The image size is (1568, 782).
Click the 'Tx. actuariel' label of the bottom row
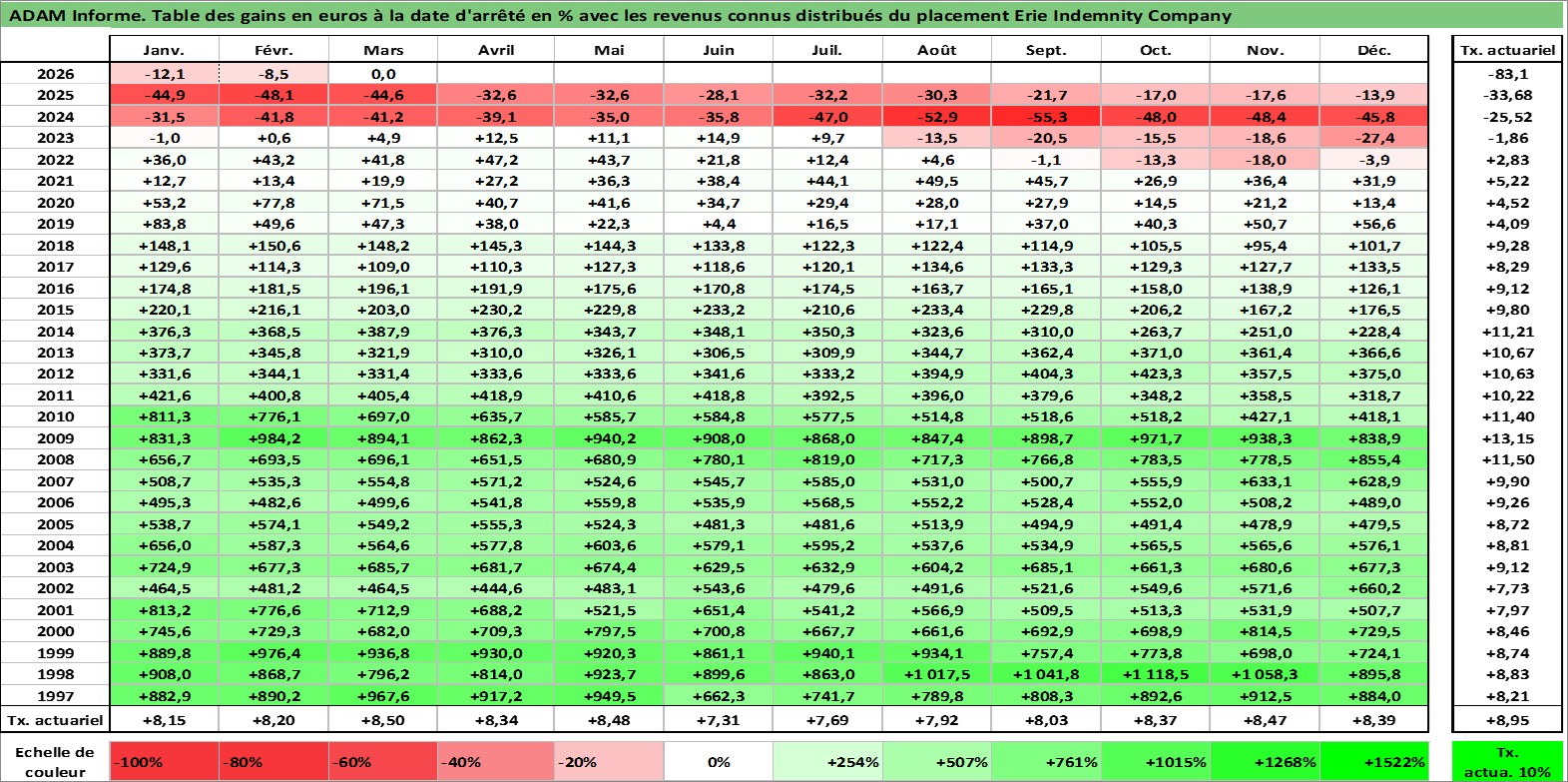(x=55, y=719)
